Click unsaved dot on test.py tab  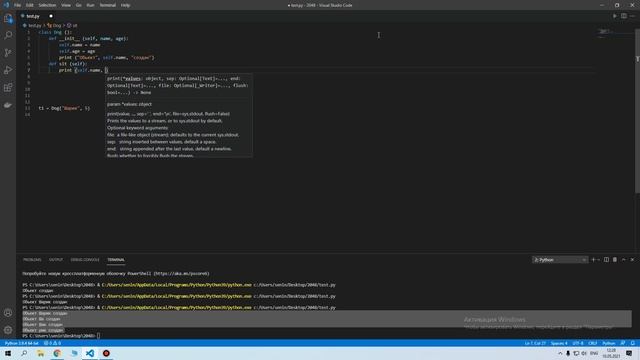[51, 16]
